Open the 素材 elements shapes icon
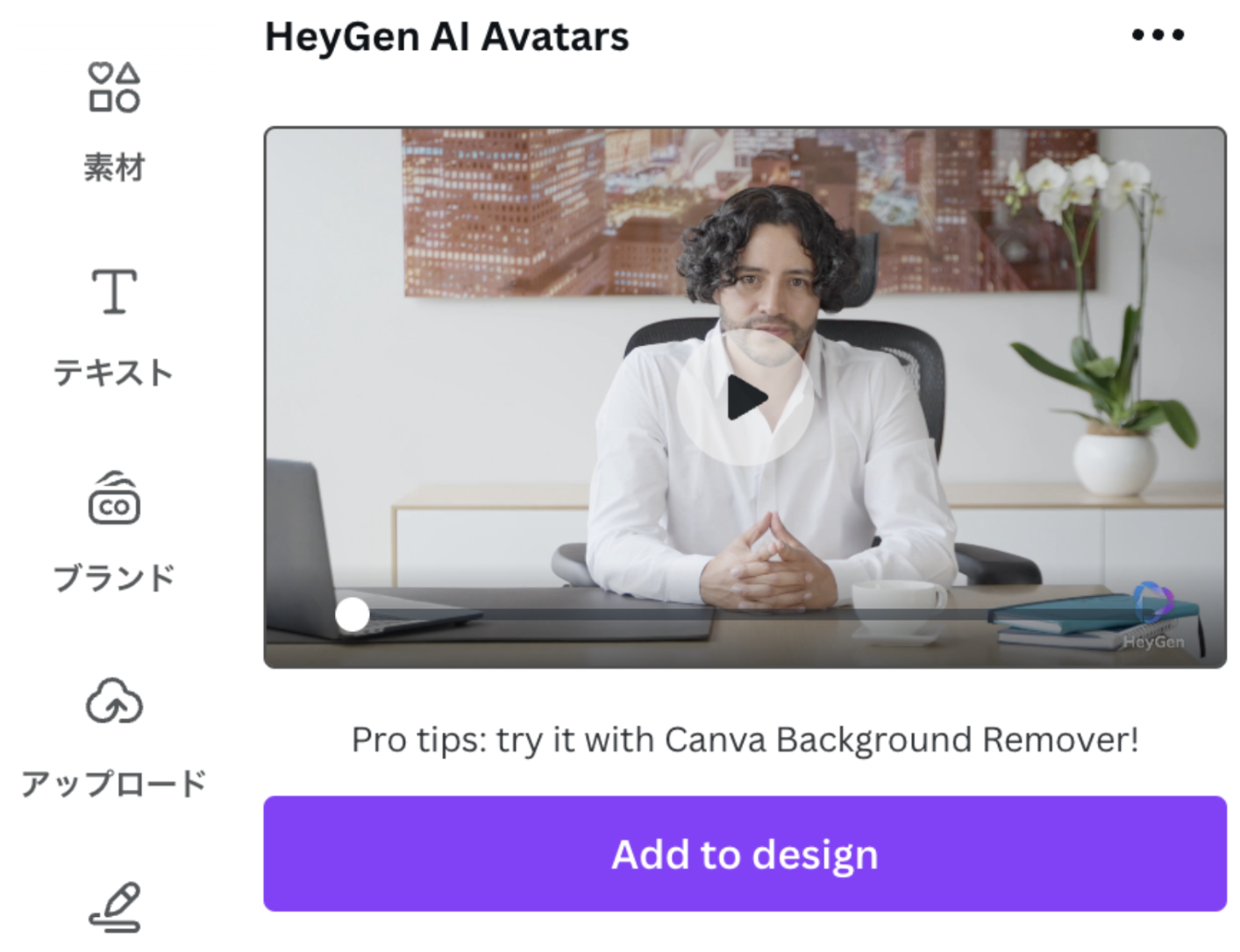 tap(114, 88)
